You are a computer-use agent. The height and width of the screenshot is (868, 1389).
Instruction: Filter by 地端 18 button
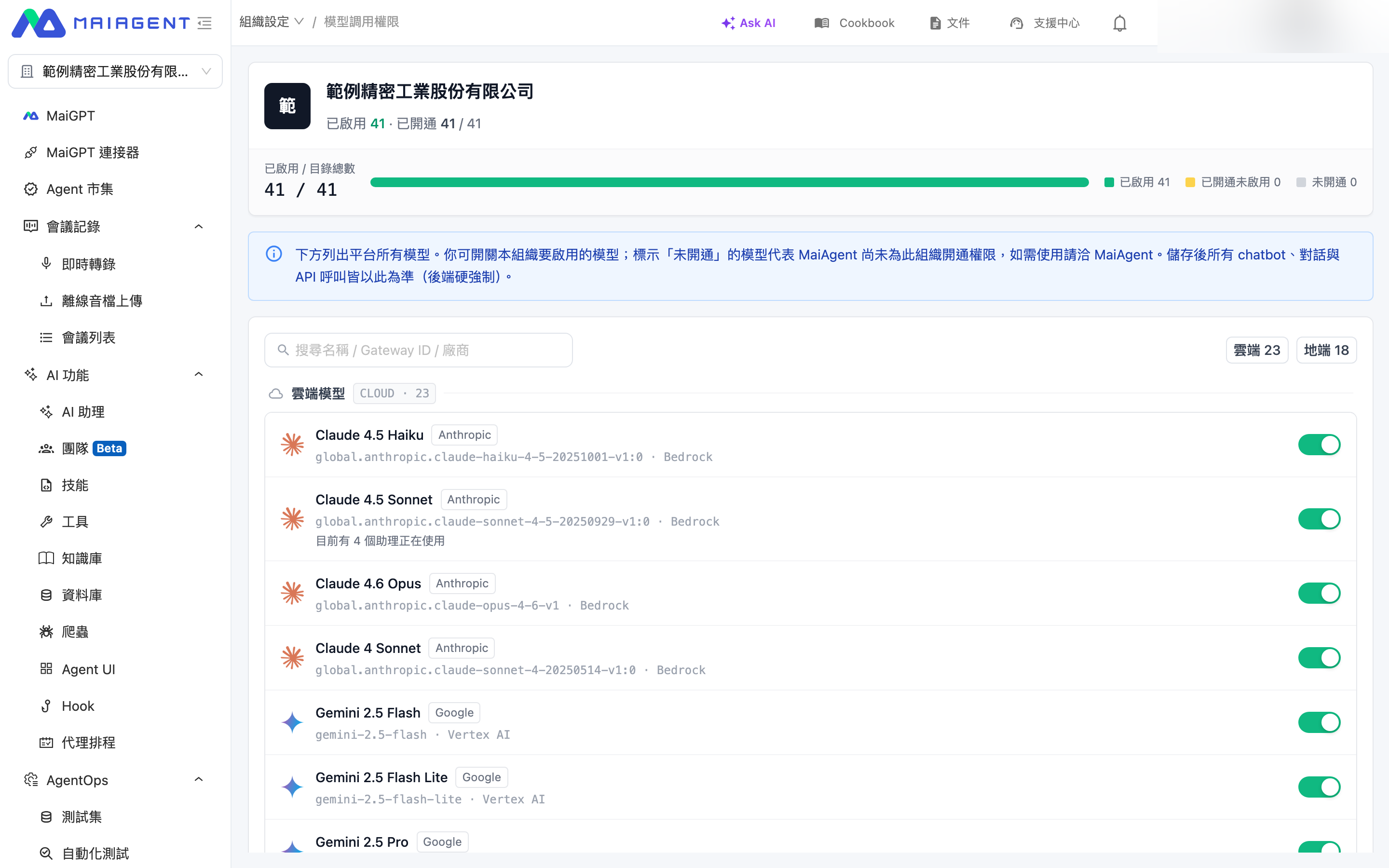point(1326,350)
